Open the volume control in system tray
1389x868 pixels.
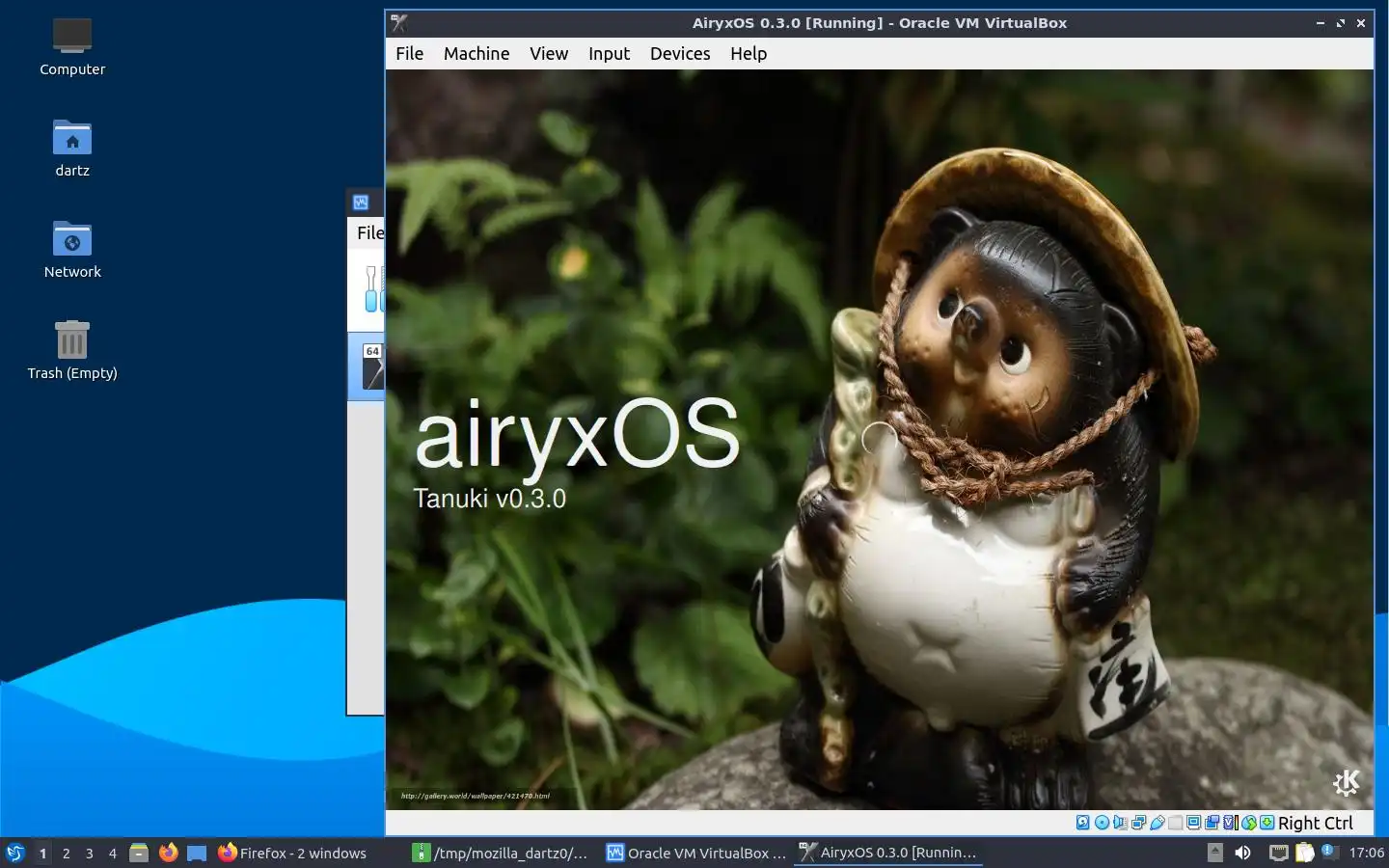[x=1242, y=853]
